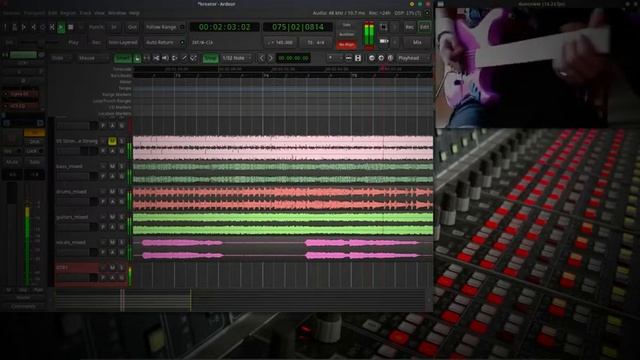
Task: Switch to the Rec window tab
Action: [x=409, y=27]
